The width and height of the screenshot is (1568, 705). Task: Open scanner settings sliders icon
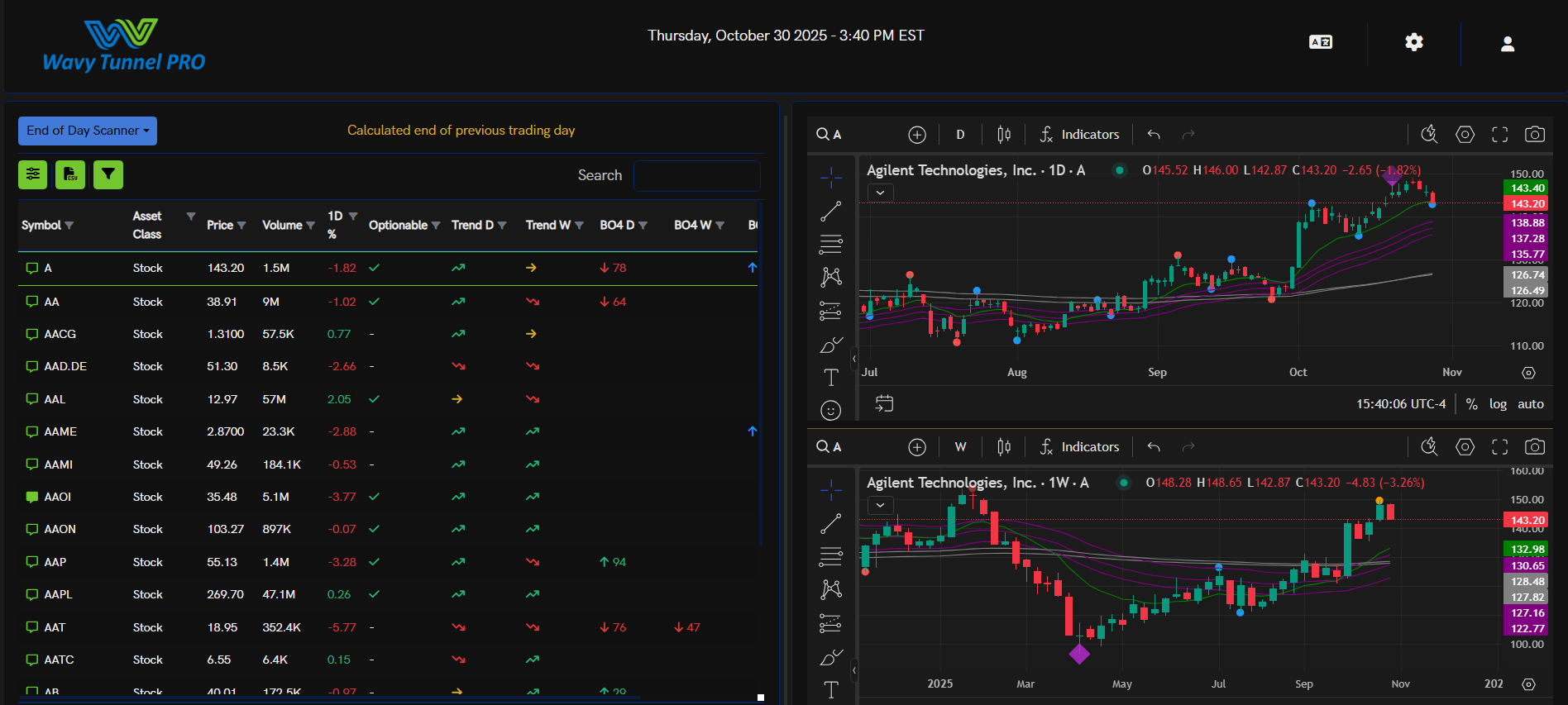pyautogui.click(x=33, y=174)
